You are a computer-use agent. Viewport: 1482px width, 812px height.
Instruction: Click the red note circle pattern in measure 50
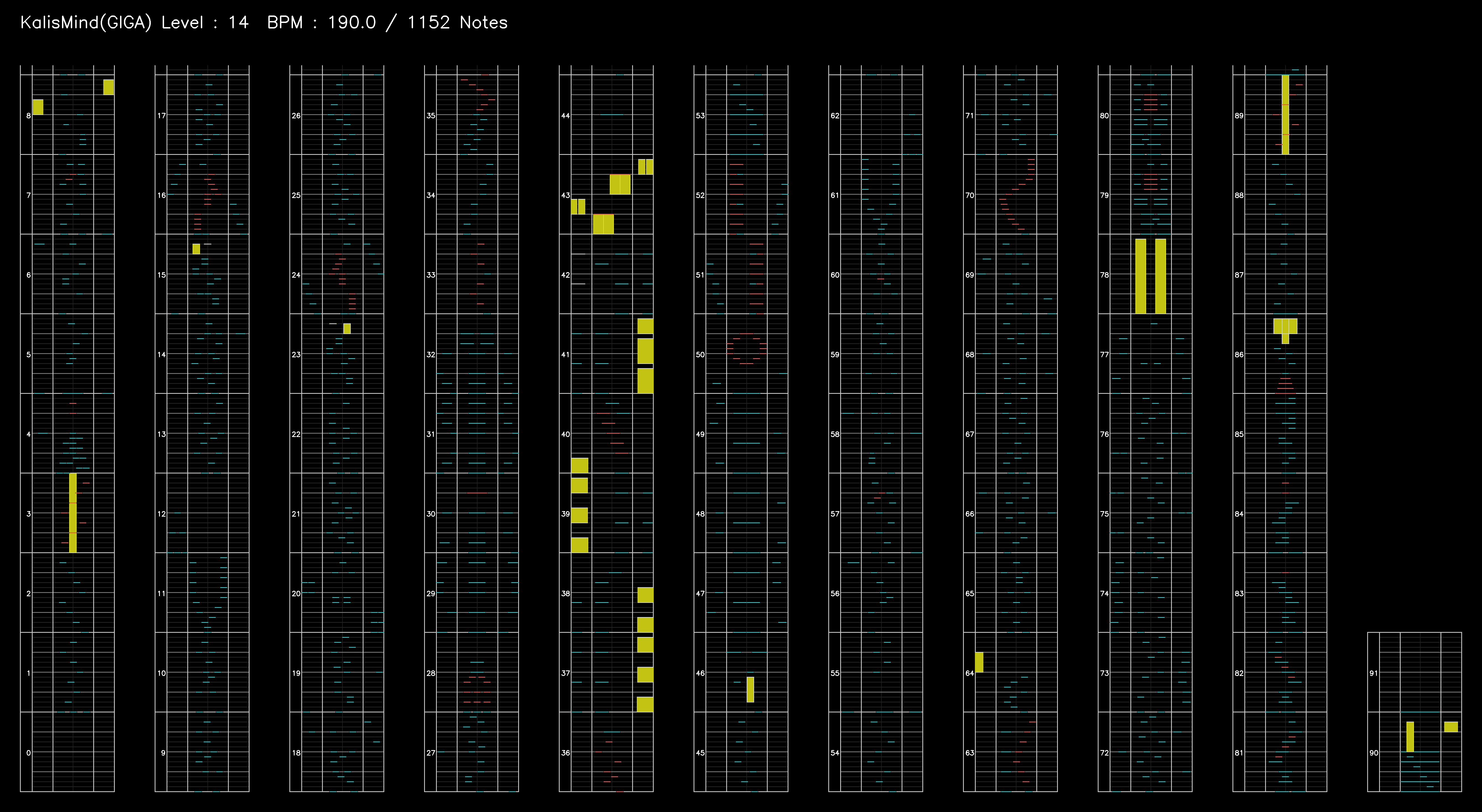(746, 348)
